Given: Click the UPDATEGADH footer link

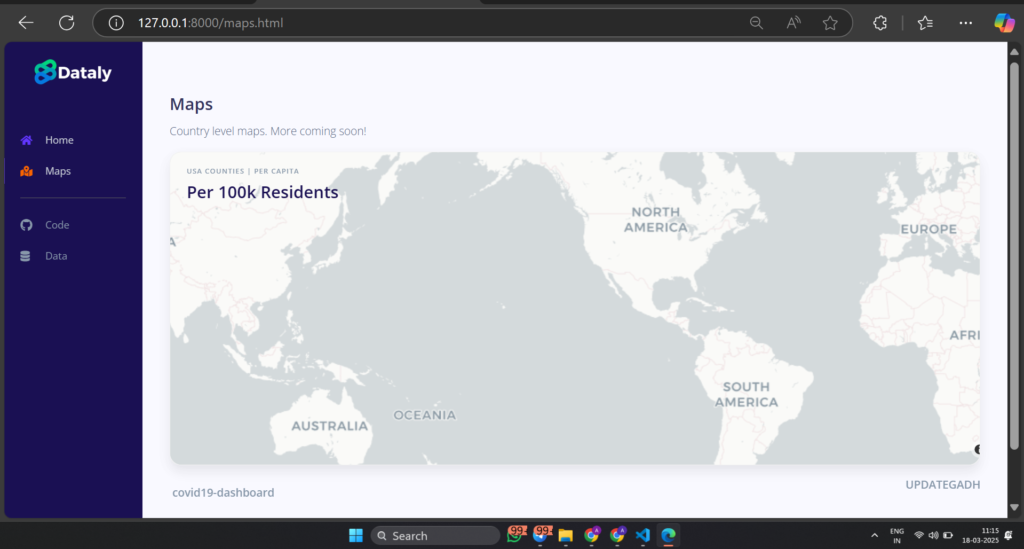Looking at the screenshot, I should [942, 484].
